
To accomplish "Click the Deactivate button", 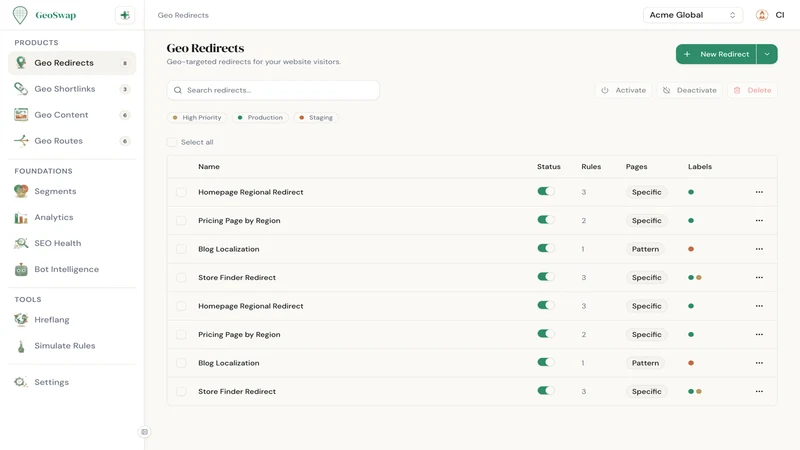I will tap(690, 90).
